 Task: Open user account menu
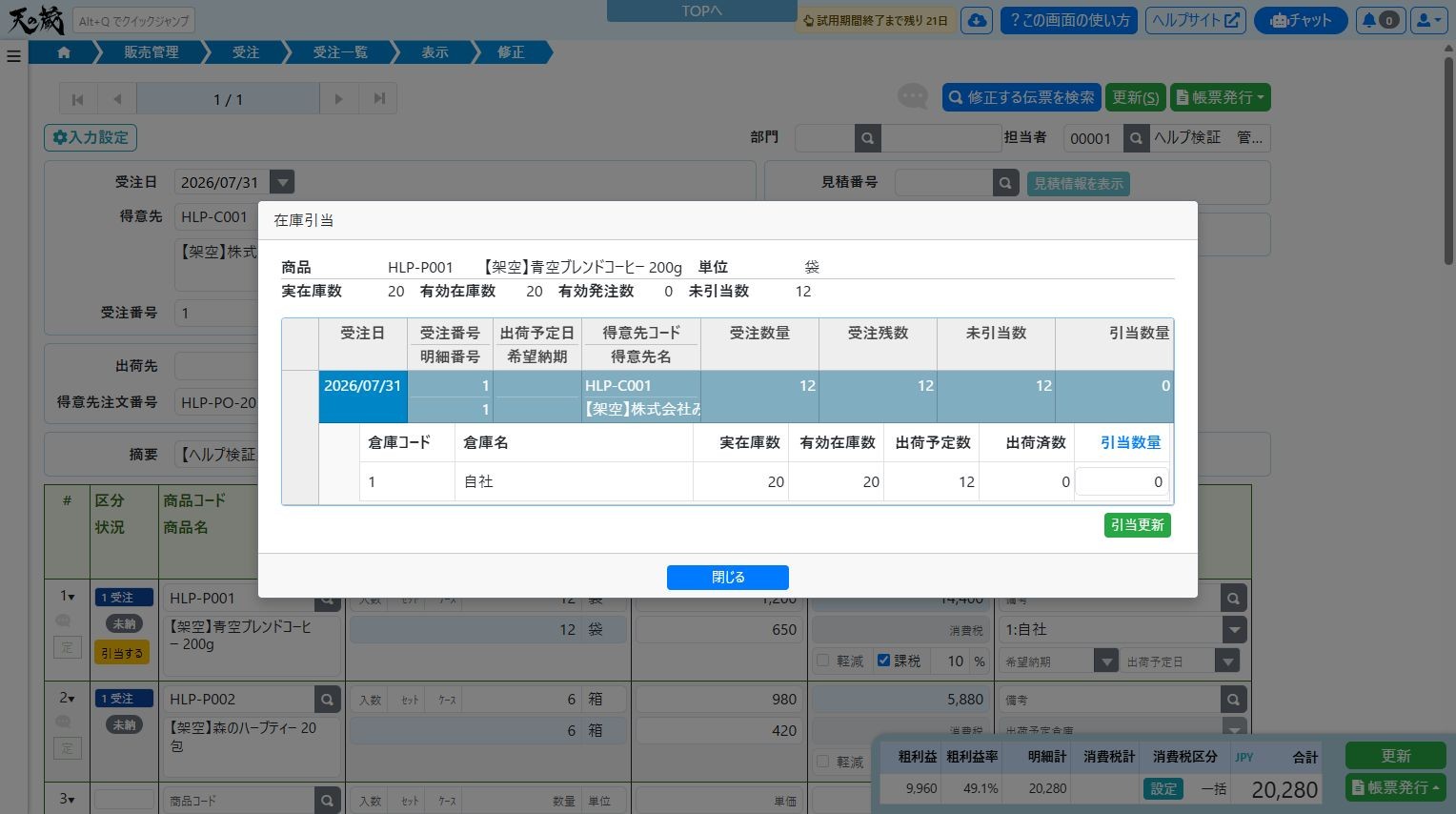click(x=1428, y=20)
